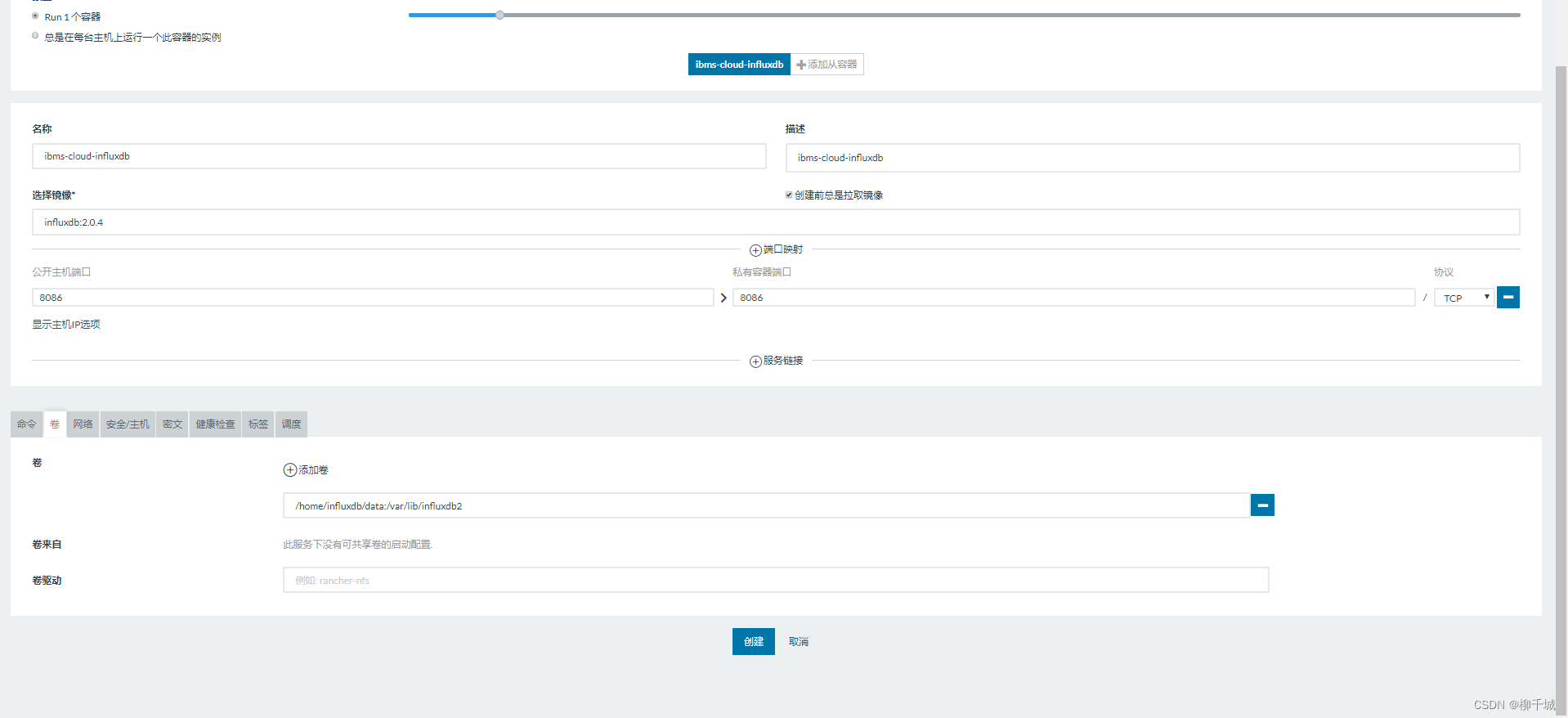
Task: Switch to the 卷 tab
Action: click(x=55, y=424)
